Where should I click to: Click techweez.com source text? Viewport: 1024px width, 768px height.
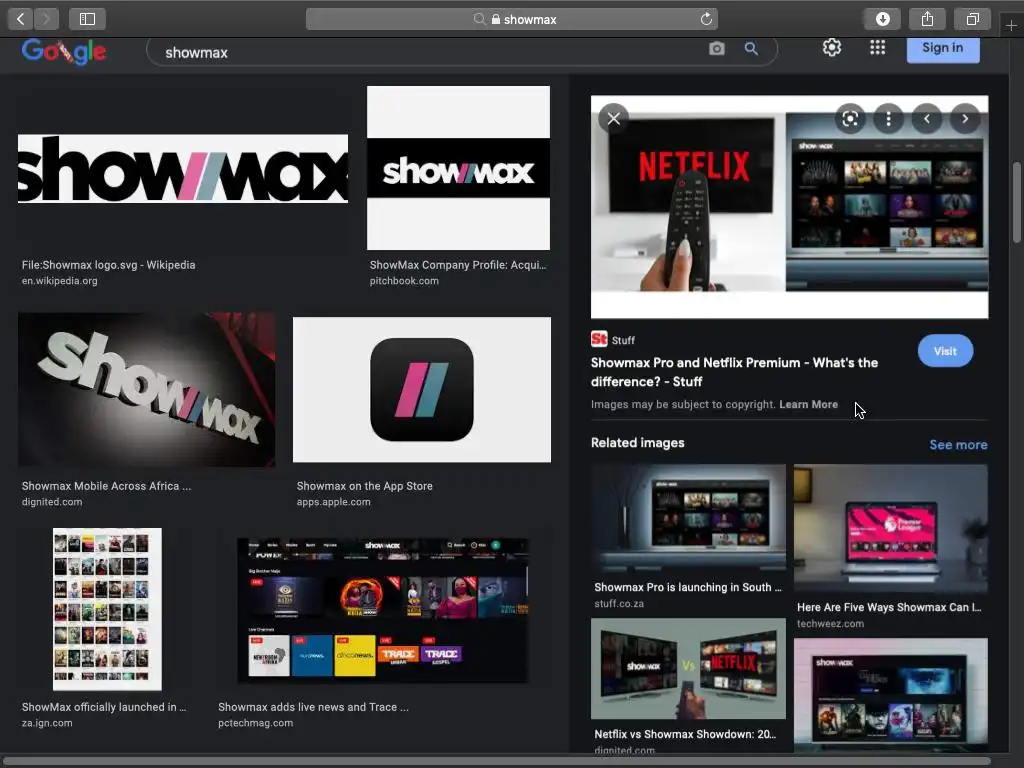coord(830,624)
